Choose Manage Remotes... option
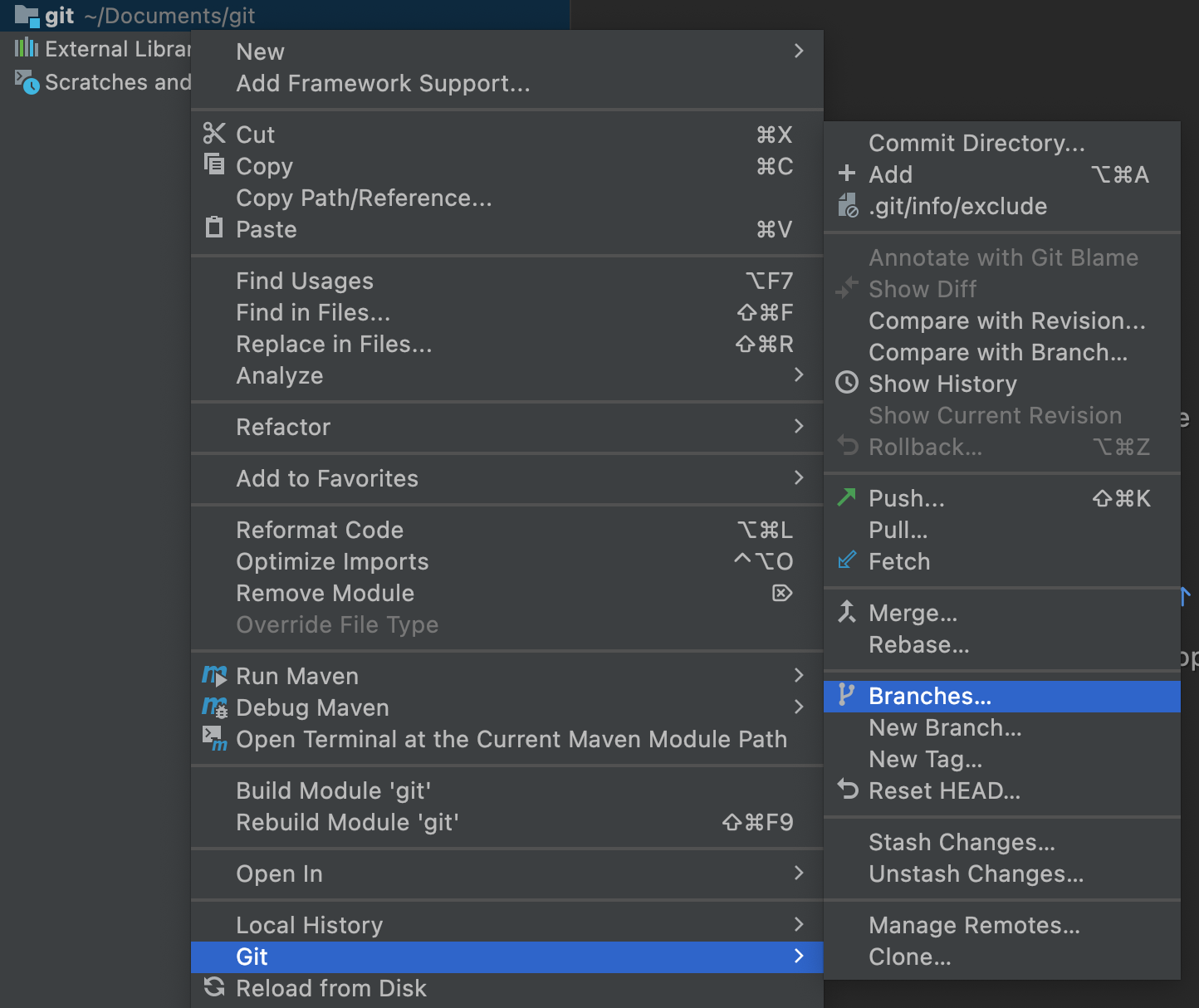This screenshot has width=1199, height=1008. click(974, 925)
